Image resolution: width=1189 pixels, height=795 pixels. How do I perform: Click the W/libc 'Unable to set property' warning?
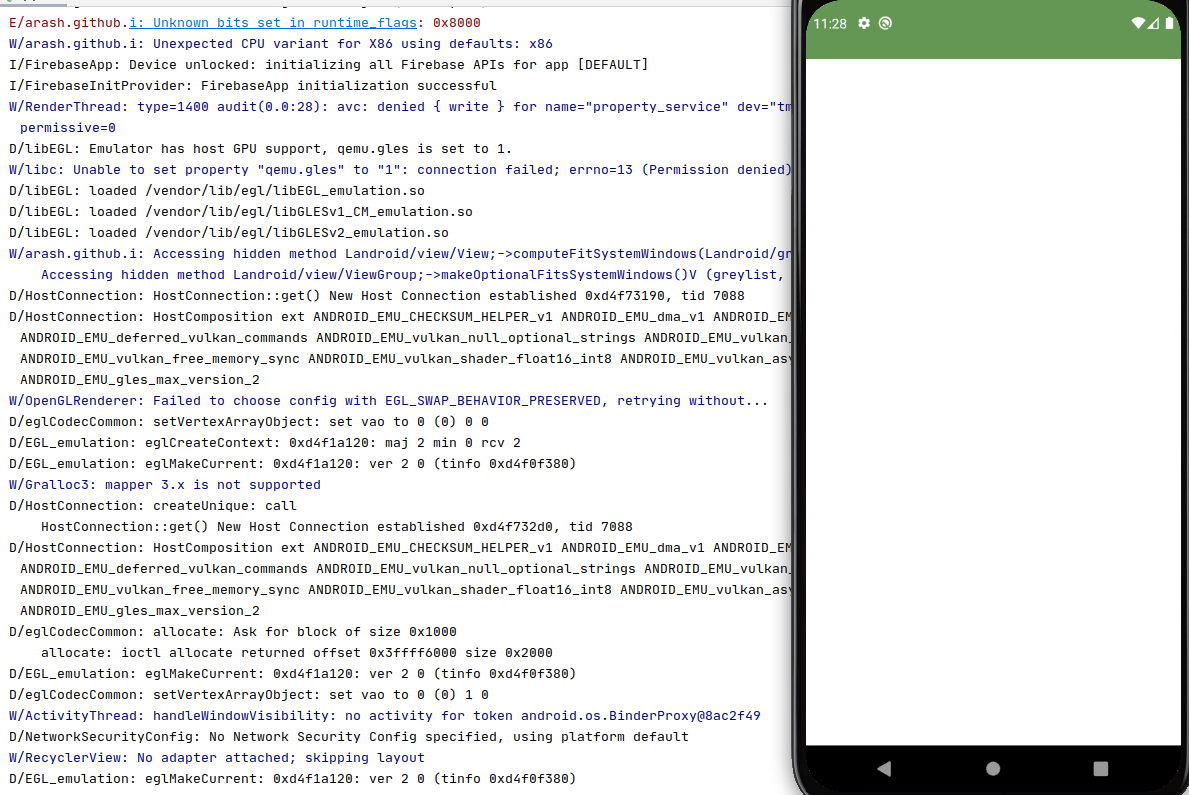pyautogui.click(x=400, y=170)
